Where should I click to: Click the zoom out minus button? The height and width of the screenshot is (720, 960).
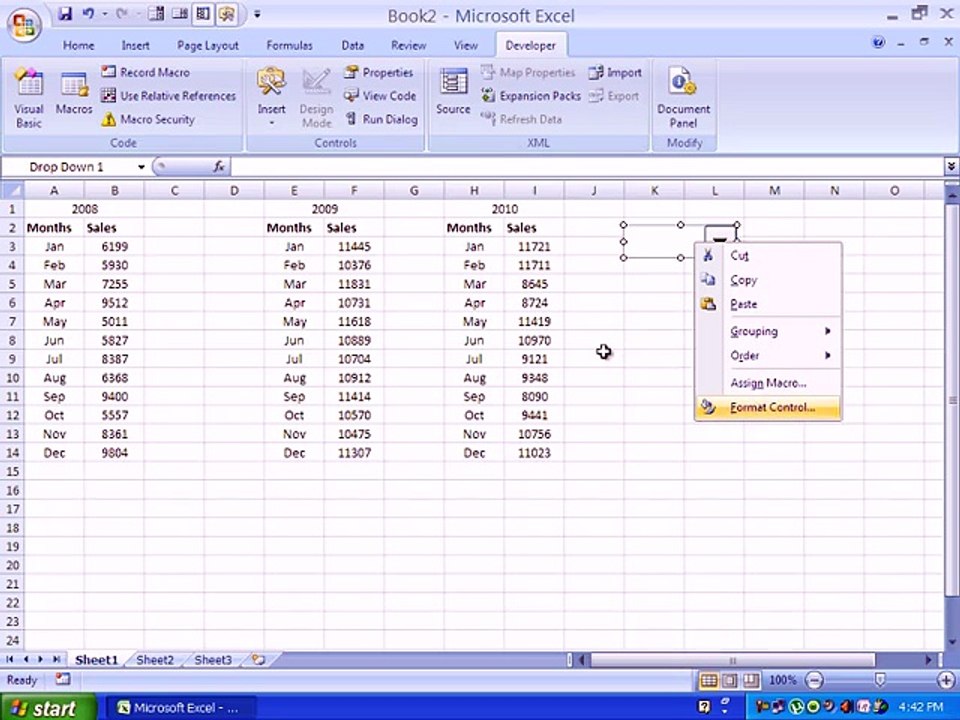tap(814, 680)
